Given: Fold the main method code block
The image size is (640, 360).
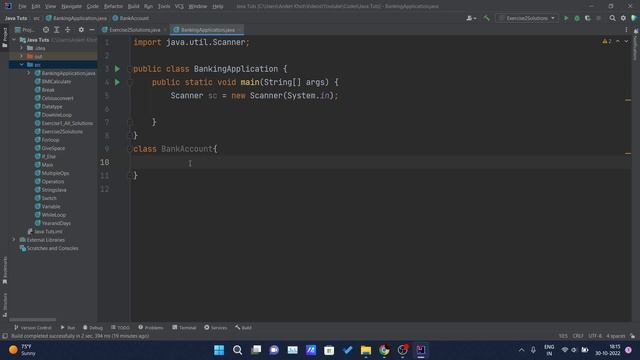Looking at the screenshot, I should [130, 82].
